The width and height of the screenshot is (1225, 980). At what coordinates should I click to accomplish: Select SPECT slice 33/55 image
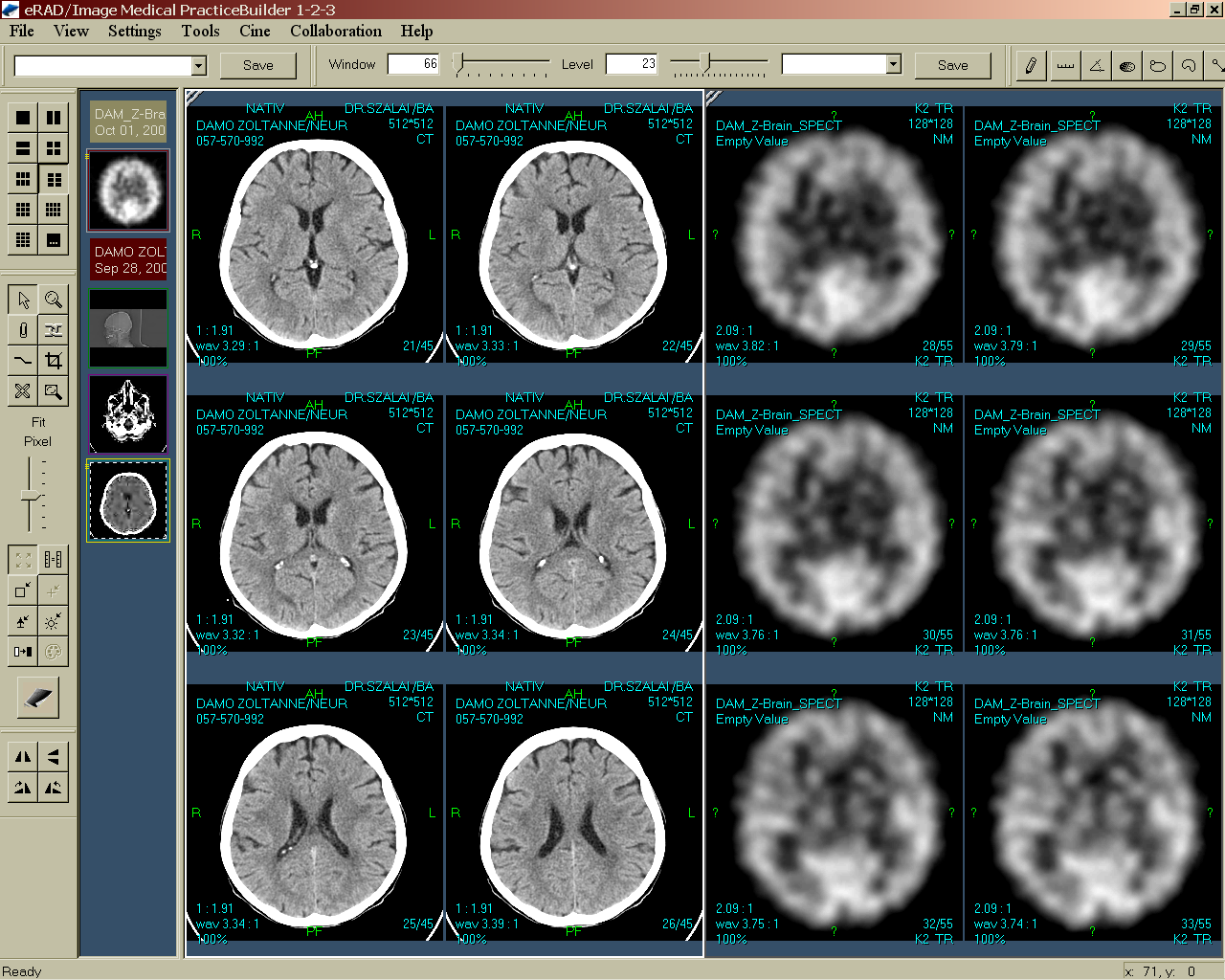click(1093, 813)
